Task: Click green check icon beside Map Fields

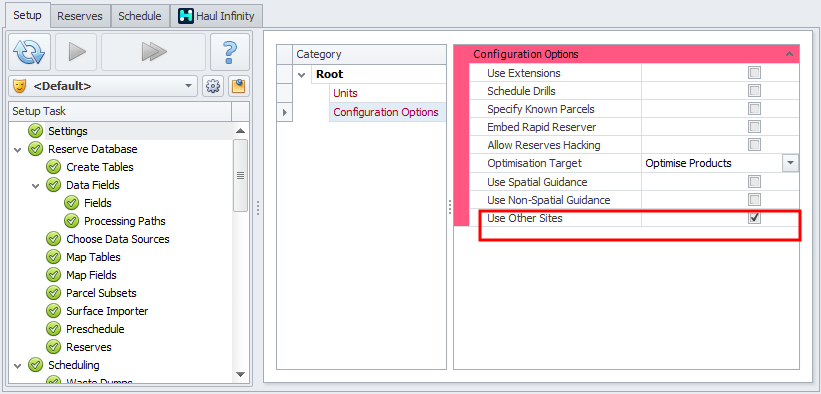Action: pos(53,275)
